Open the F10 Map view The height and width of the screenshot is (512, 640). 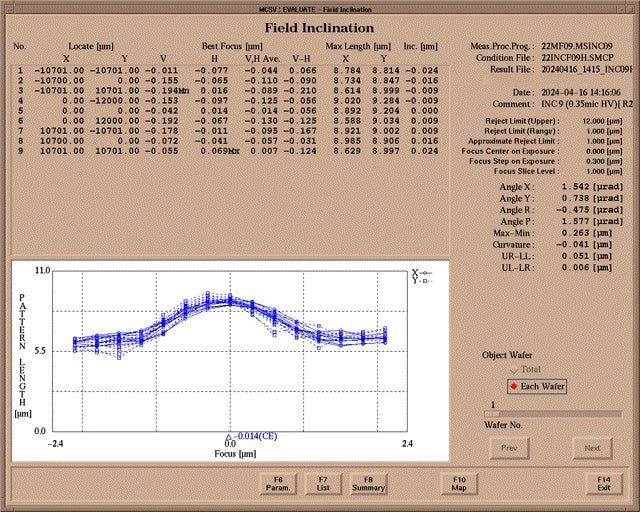(x=459, y=483)
